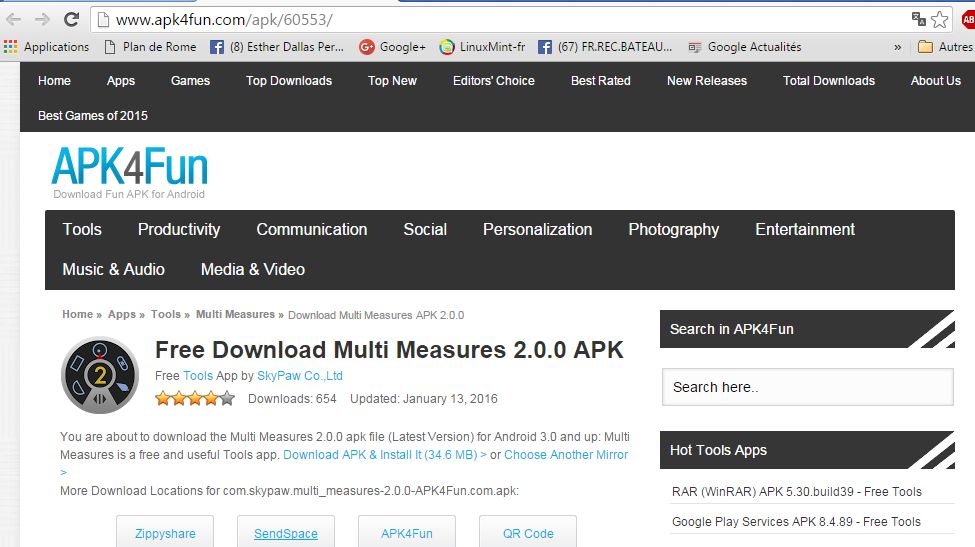This screenshot has width=975, height=547.
Task: Open Google Play Services APK 8.4.89 link
Action: [x=796, y=522]
